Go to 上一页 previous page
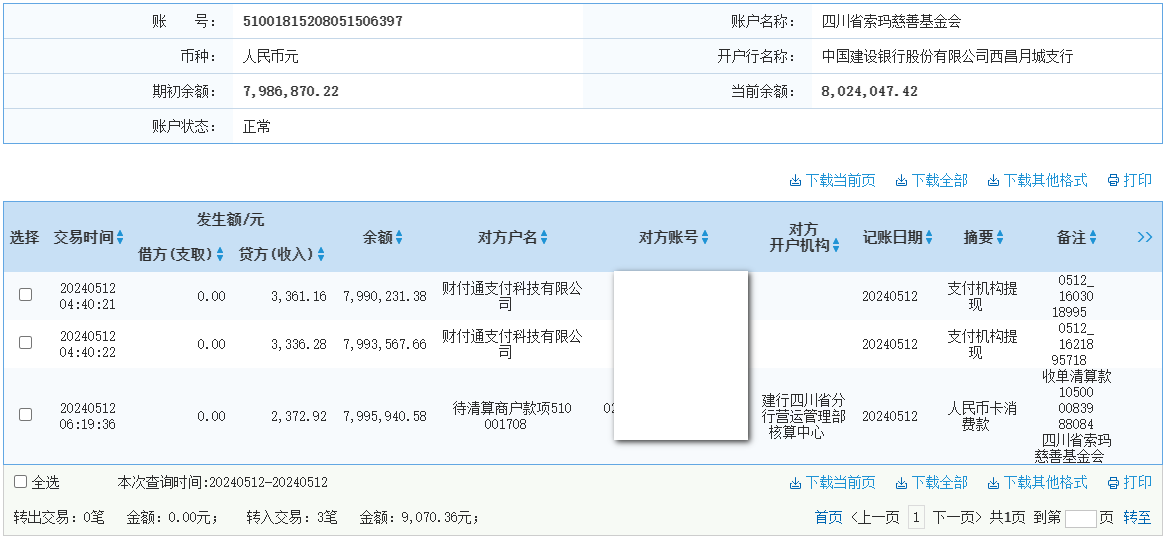Viewport: 1166px width, 536px height. (x=875, y=517)
